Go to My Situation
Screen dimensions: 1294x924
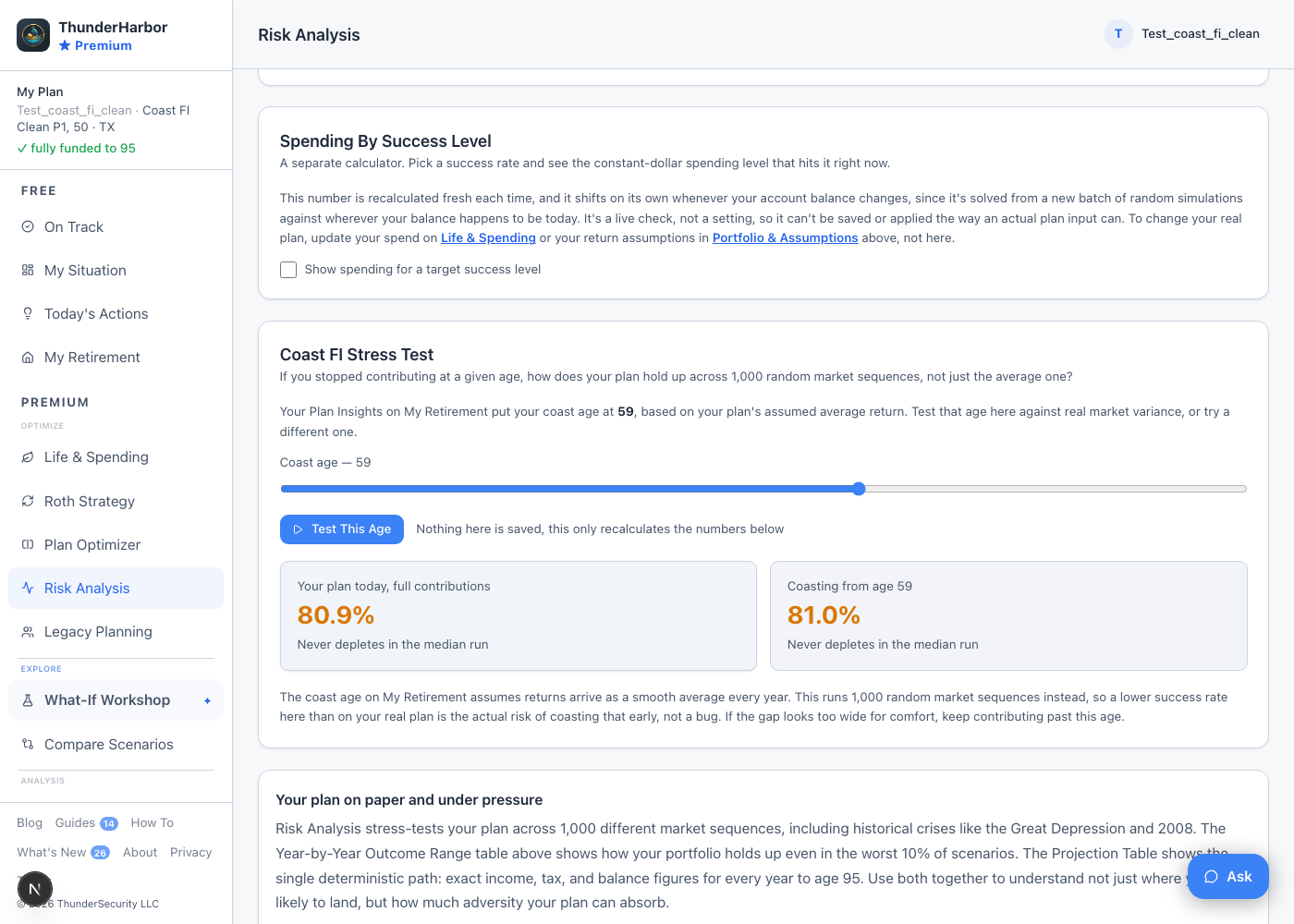(116, 270)
